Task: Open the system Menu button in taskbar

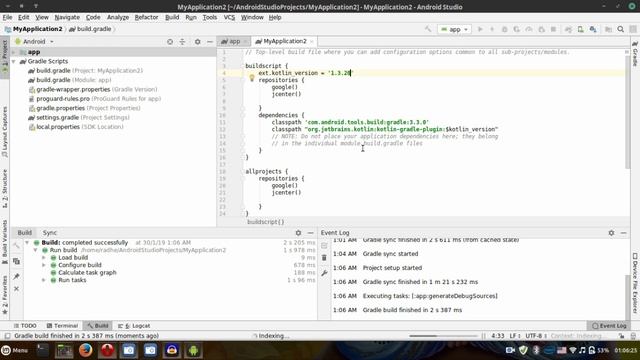Action: point(14,350)
